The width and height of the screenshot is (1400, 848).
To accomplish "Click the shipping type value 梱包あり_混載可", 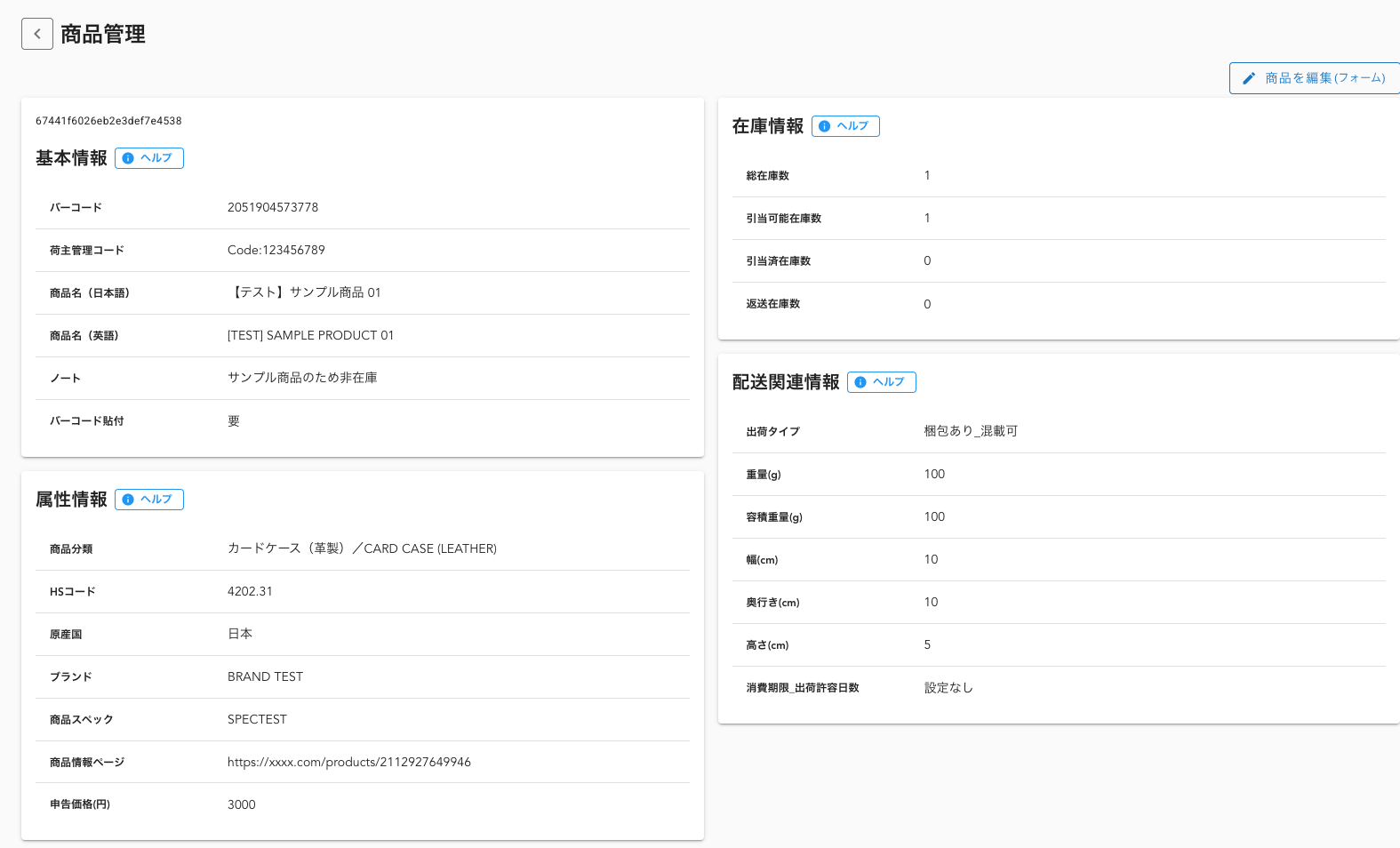I will pos(971,431).
